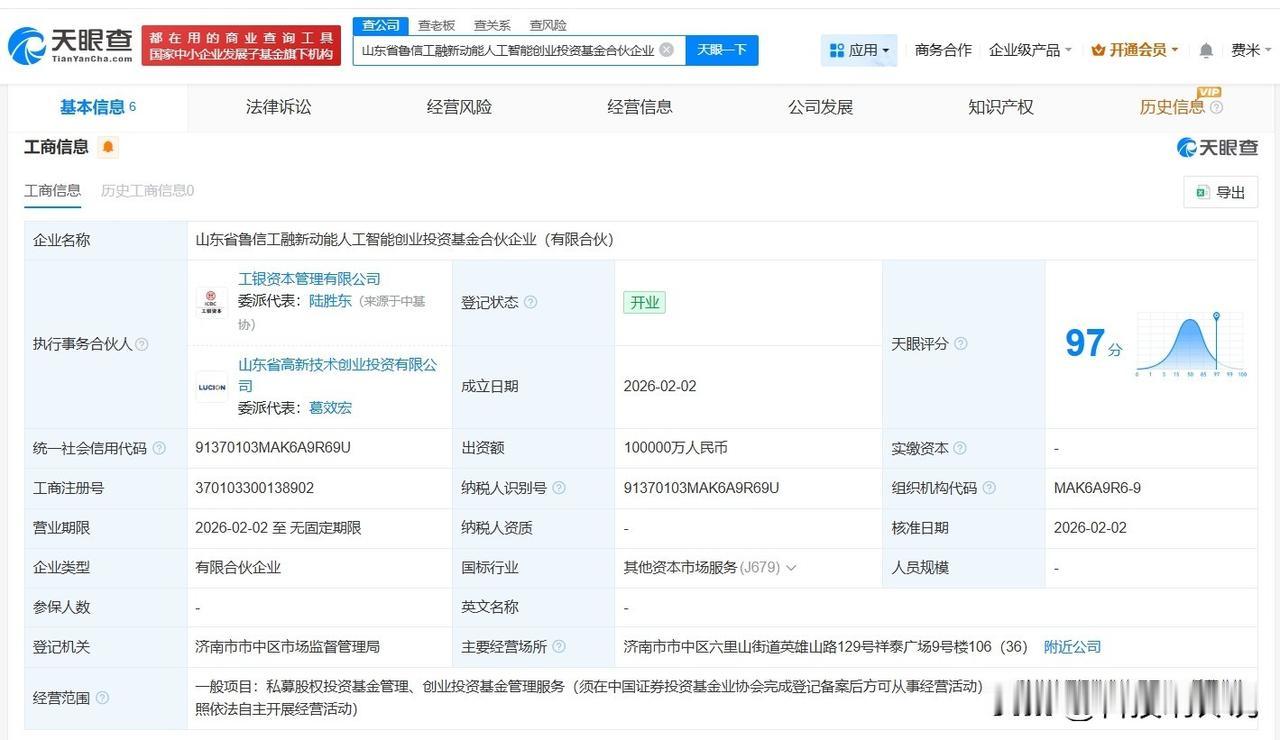Screen dimensions: 1280x740
Task: Click the help icon next to 实缴资本
Action: point(961,448)
